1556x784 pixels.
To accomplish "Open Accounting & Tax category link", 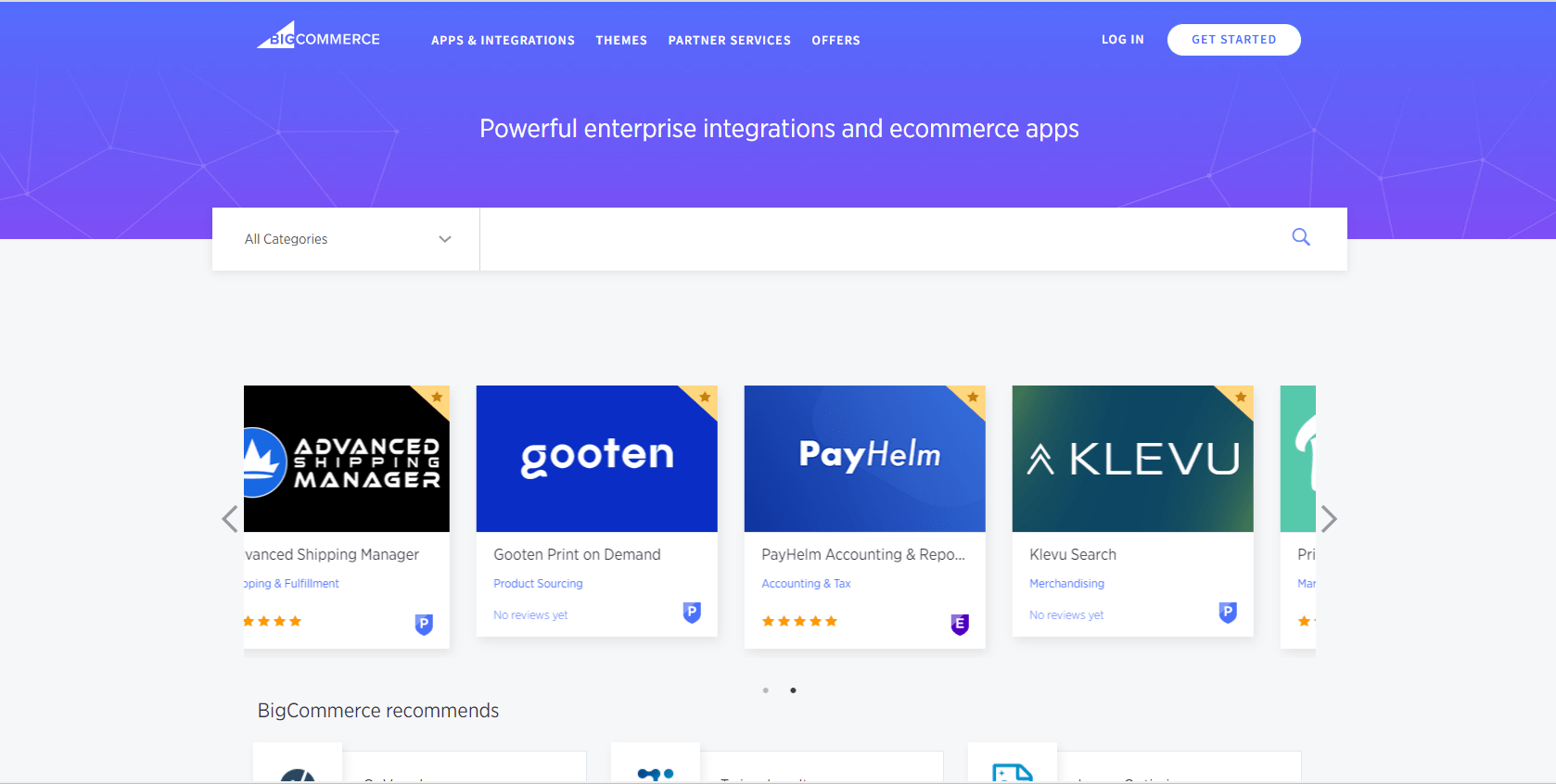I will pyautogui.click(x=806, y=584).
